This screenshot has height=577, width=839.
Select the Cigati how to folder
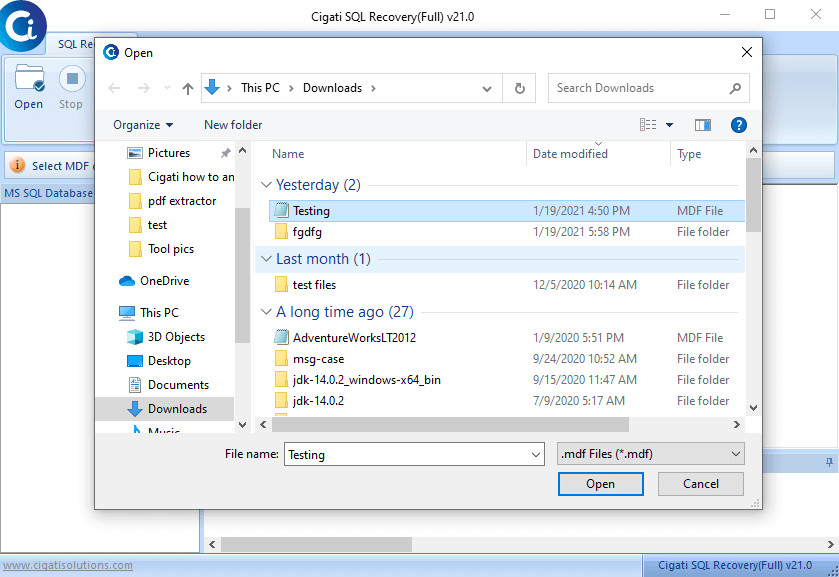point(181,177)
